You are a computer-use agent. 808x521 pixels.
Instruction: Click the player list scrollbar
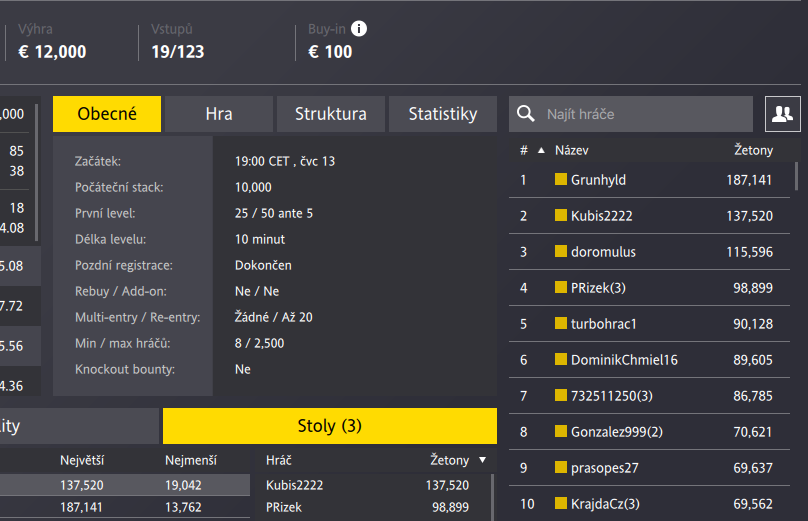(x=797, y=175)
